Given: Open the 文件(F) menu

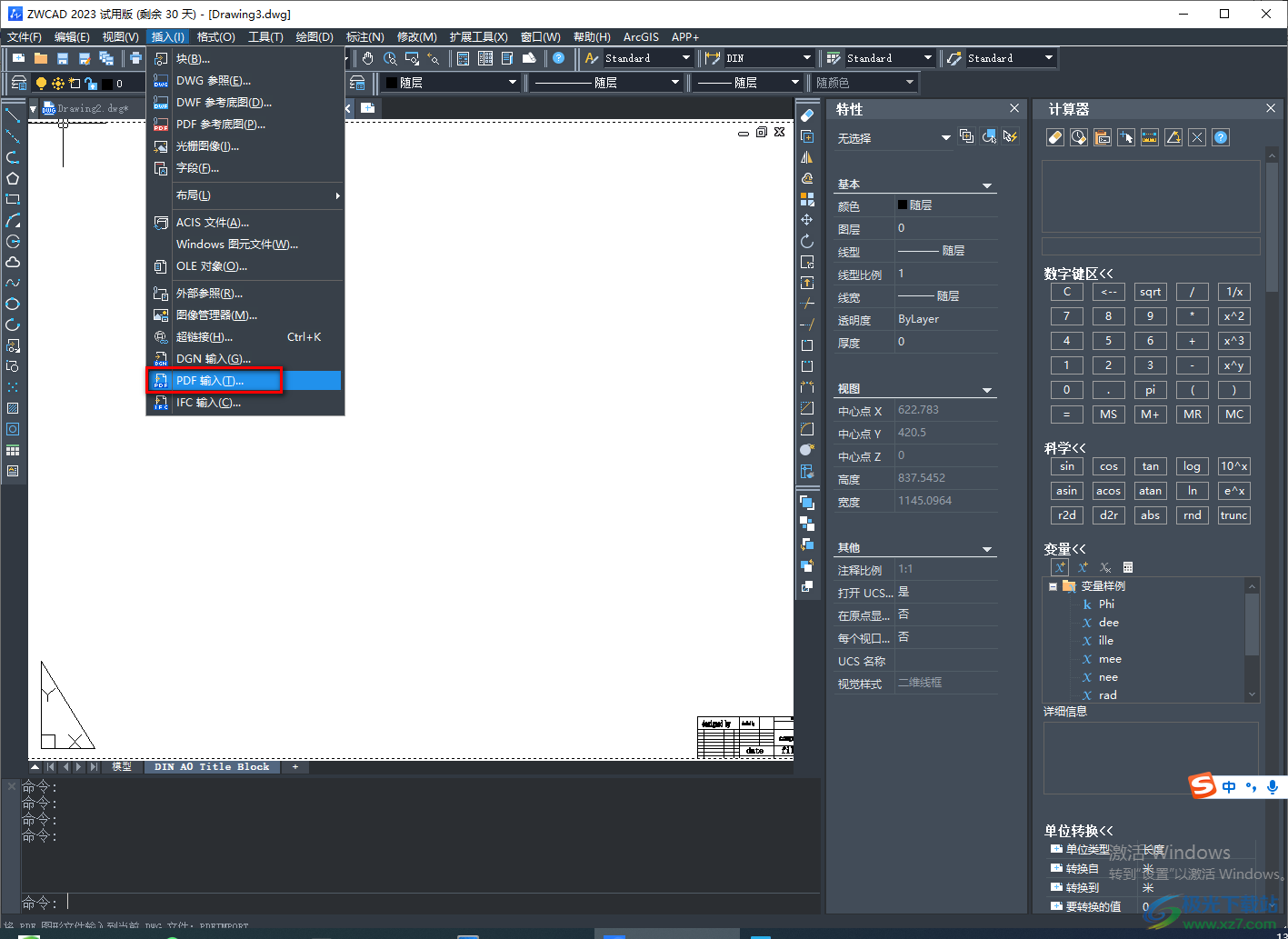Looking at the screenshot, I should click(x=25, y=36).
